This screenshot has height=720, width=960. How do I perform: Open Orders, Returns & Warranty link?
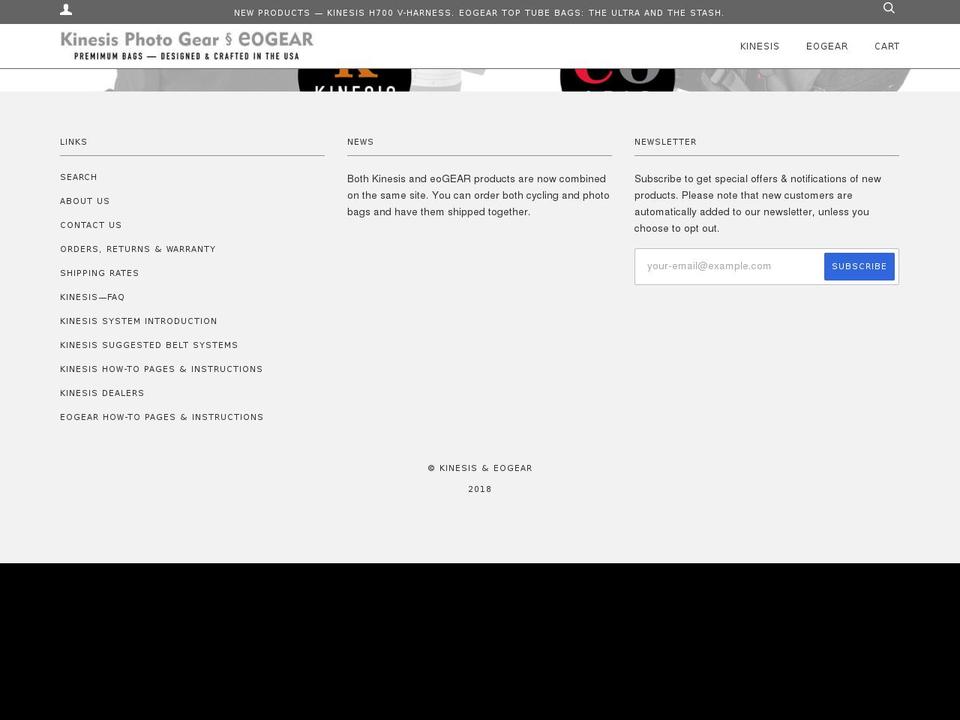(x=138, y=249)
